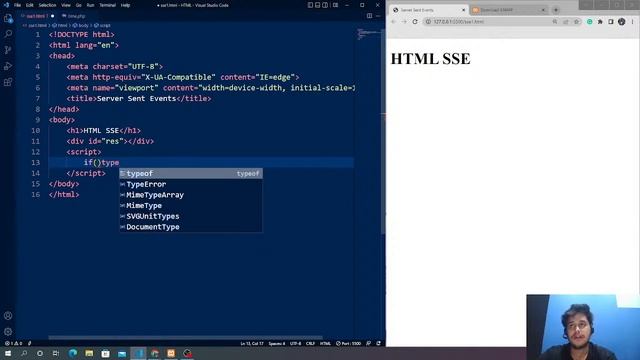
Task: Open the Terminal menu
Action: 108,5
